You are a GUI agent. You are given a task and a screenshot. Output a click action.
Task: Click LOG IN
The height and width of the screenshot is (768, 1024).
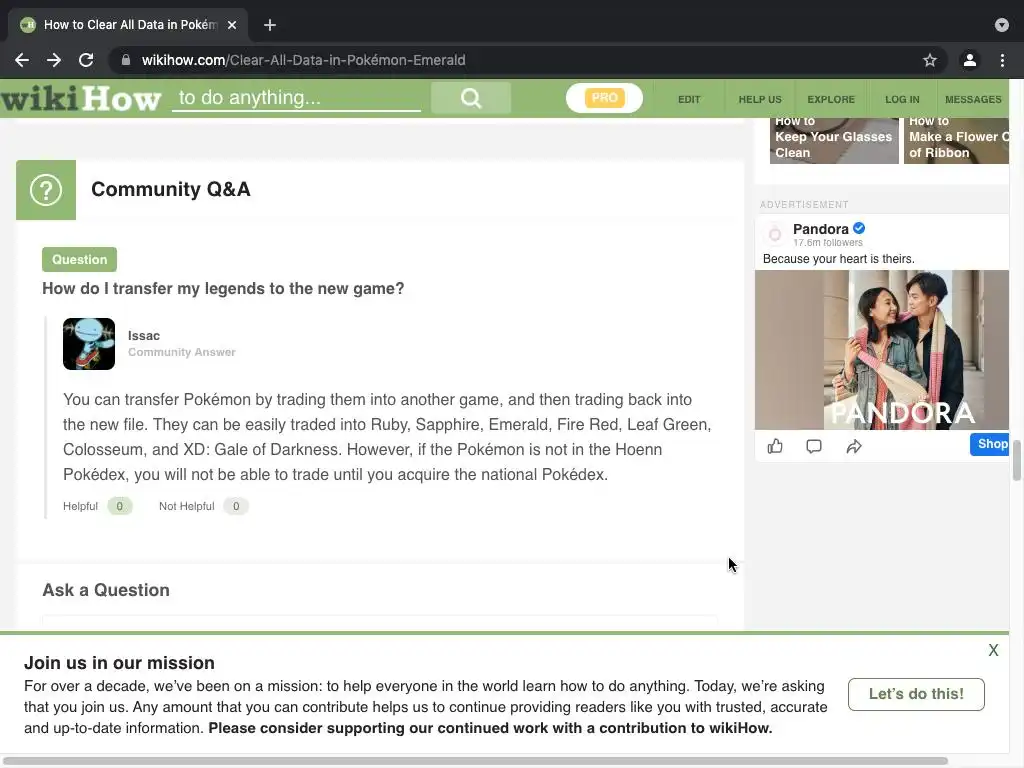pos(902,99)
